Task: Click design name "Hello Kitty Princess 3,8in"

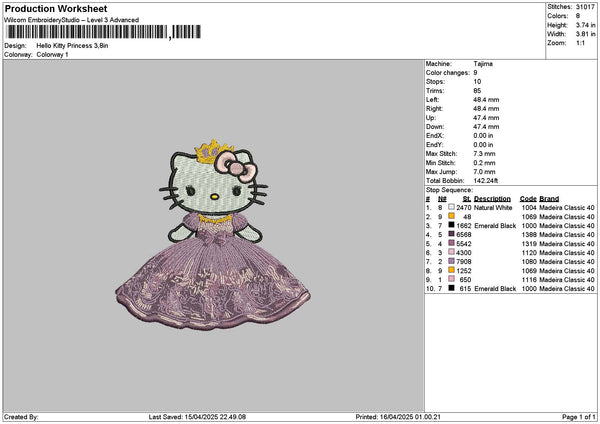Action: pos(72,46)
